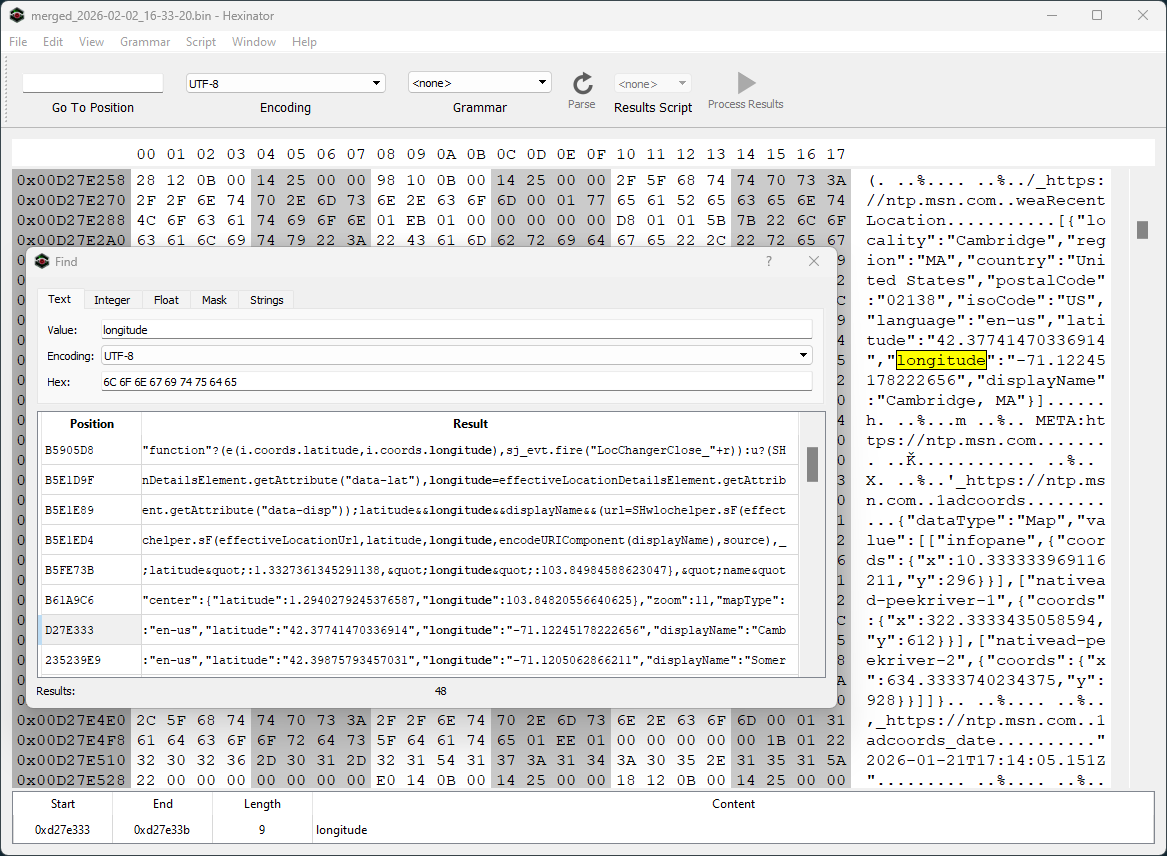Image resolution: width=1167 pixels, height=856 pixels.
Task: Click the Length column header in bottom table
Action: (262, 804)
